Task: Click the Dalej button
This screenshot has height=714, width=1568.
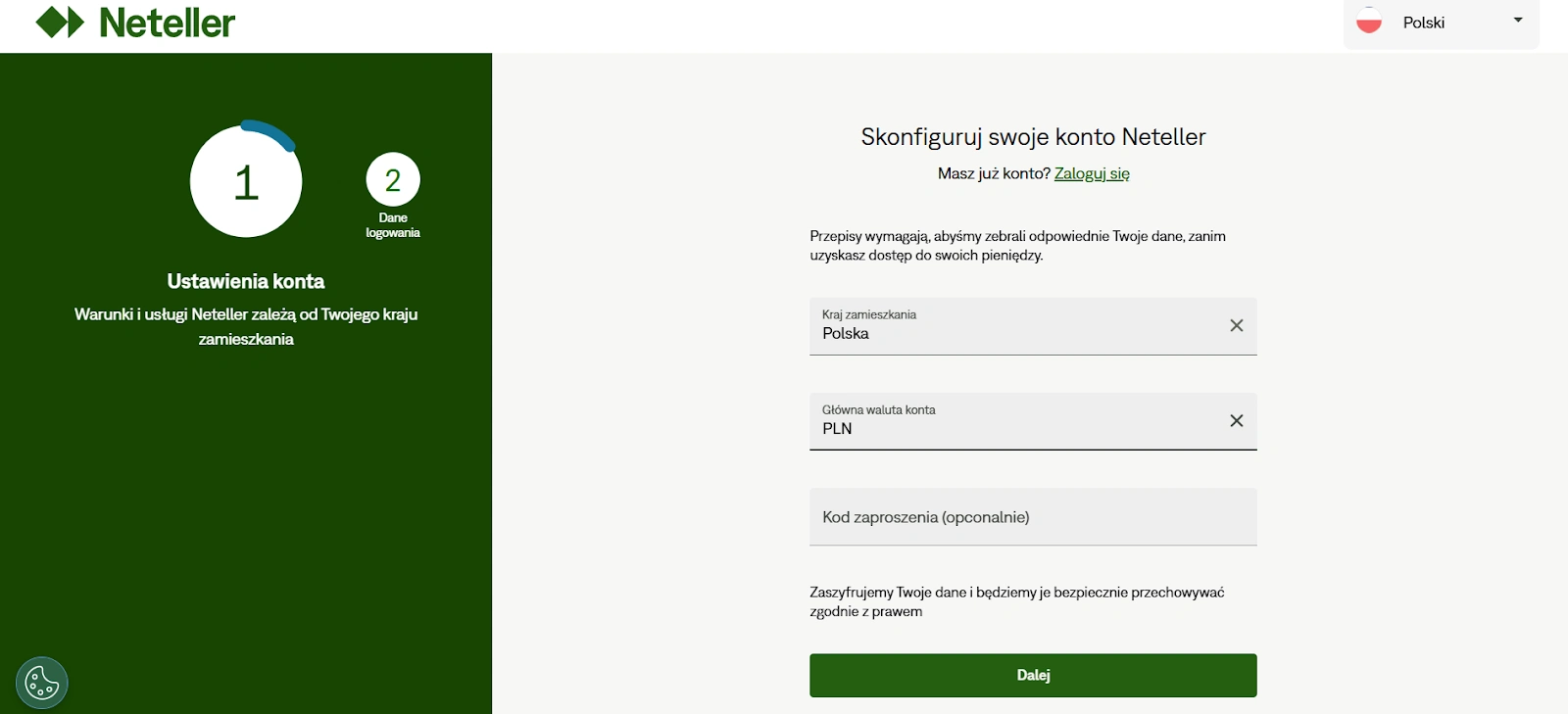Action: 1033,676
